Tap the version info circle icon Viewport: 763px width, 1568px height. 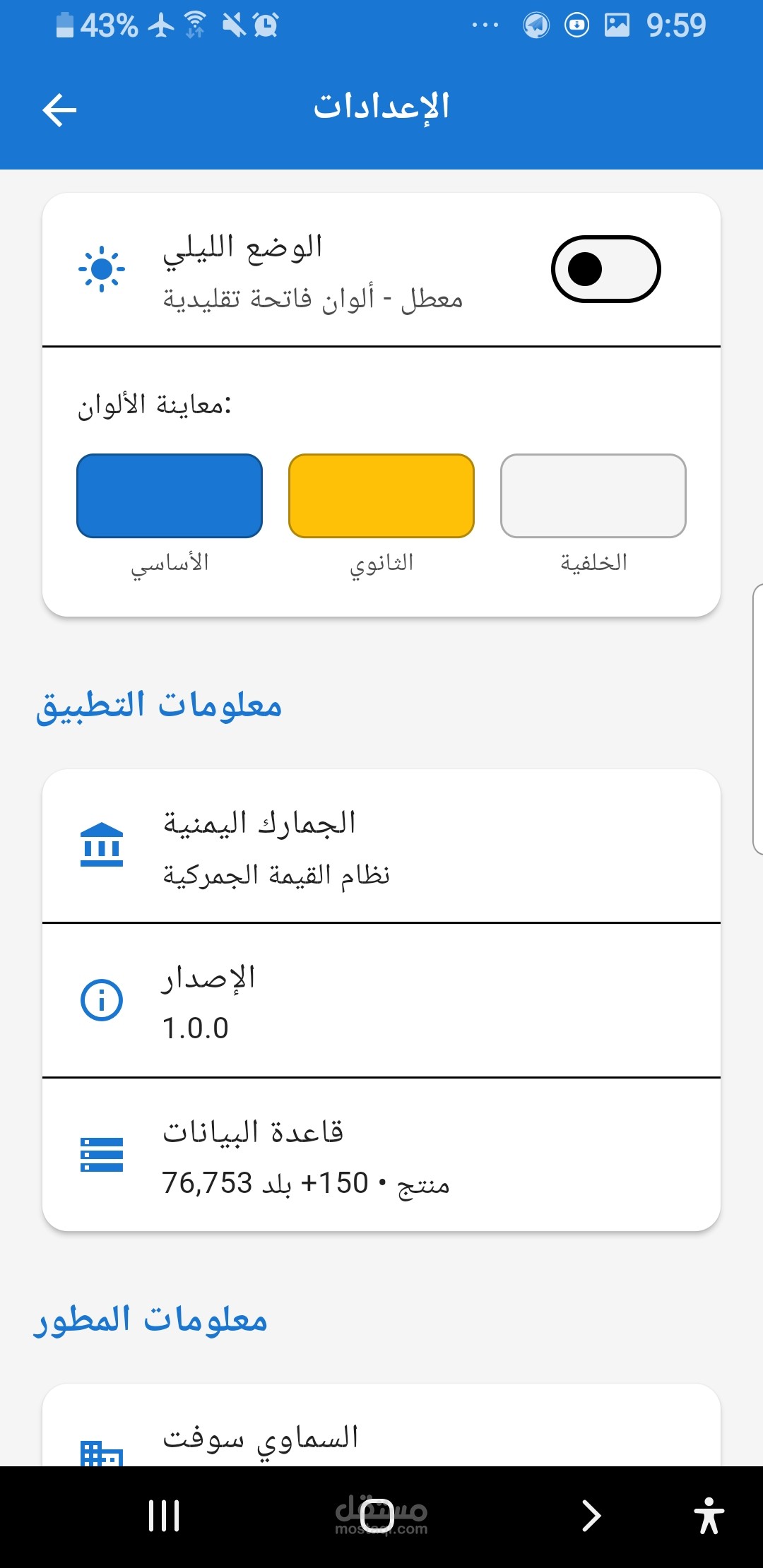(x=102, y=1000)
